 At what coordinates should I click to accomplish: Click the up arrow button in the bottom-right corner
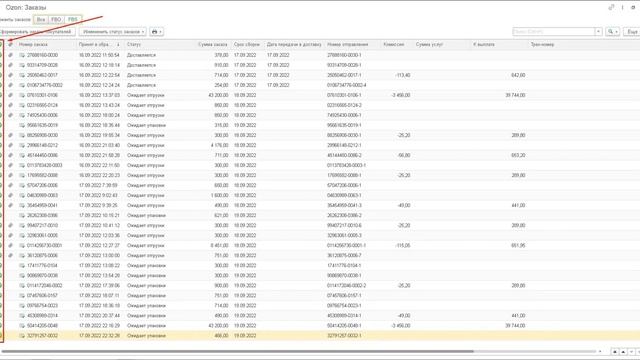pos(623,351)
